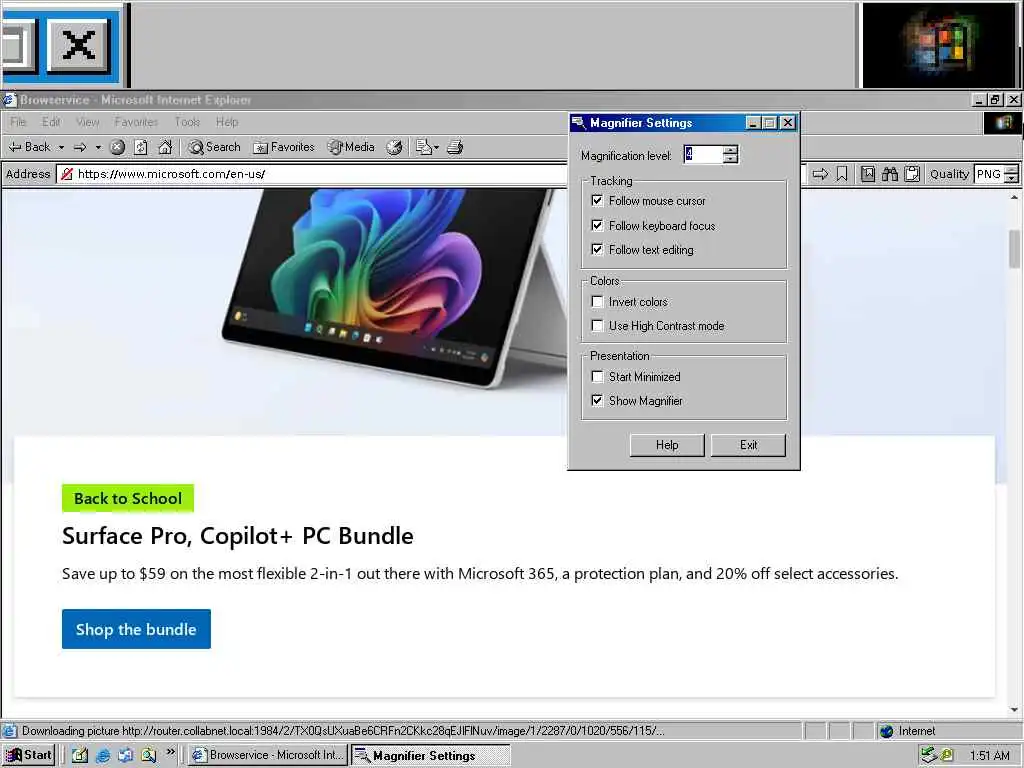The width and height of the screenshot is (1024, 768).
Task: Click the Quality PNG field
Action: click(989, 174)
